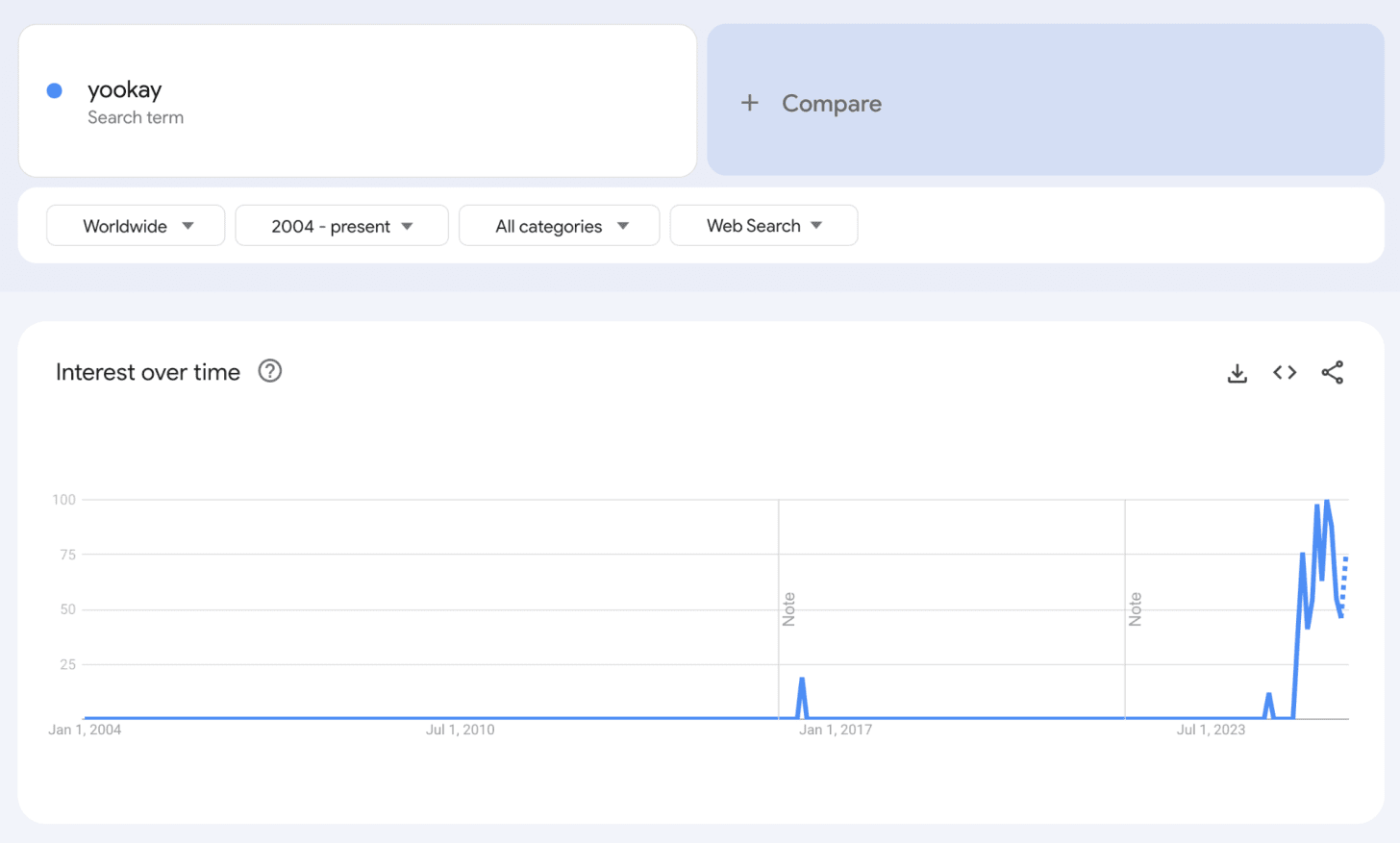Open help for Interest over time
The height and width of the screenshot is (843, 1400).
click(270, 371)
